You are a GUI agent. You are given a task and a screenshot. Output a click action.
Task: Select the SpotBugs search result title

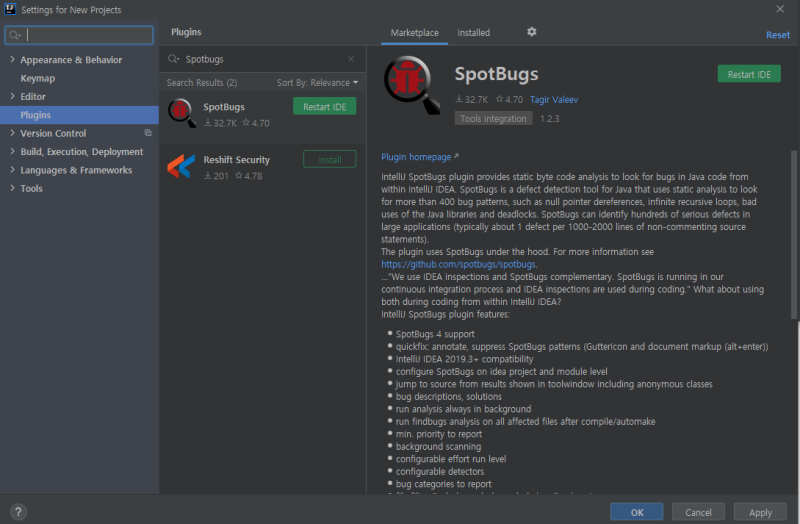[x=223, y=107]
